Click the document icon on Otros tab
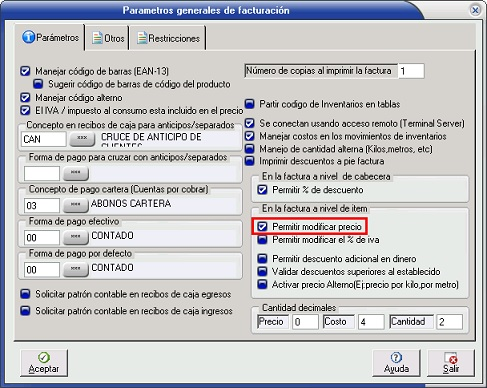 pos(97,38)
